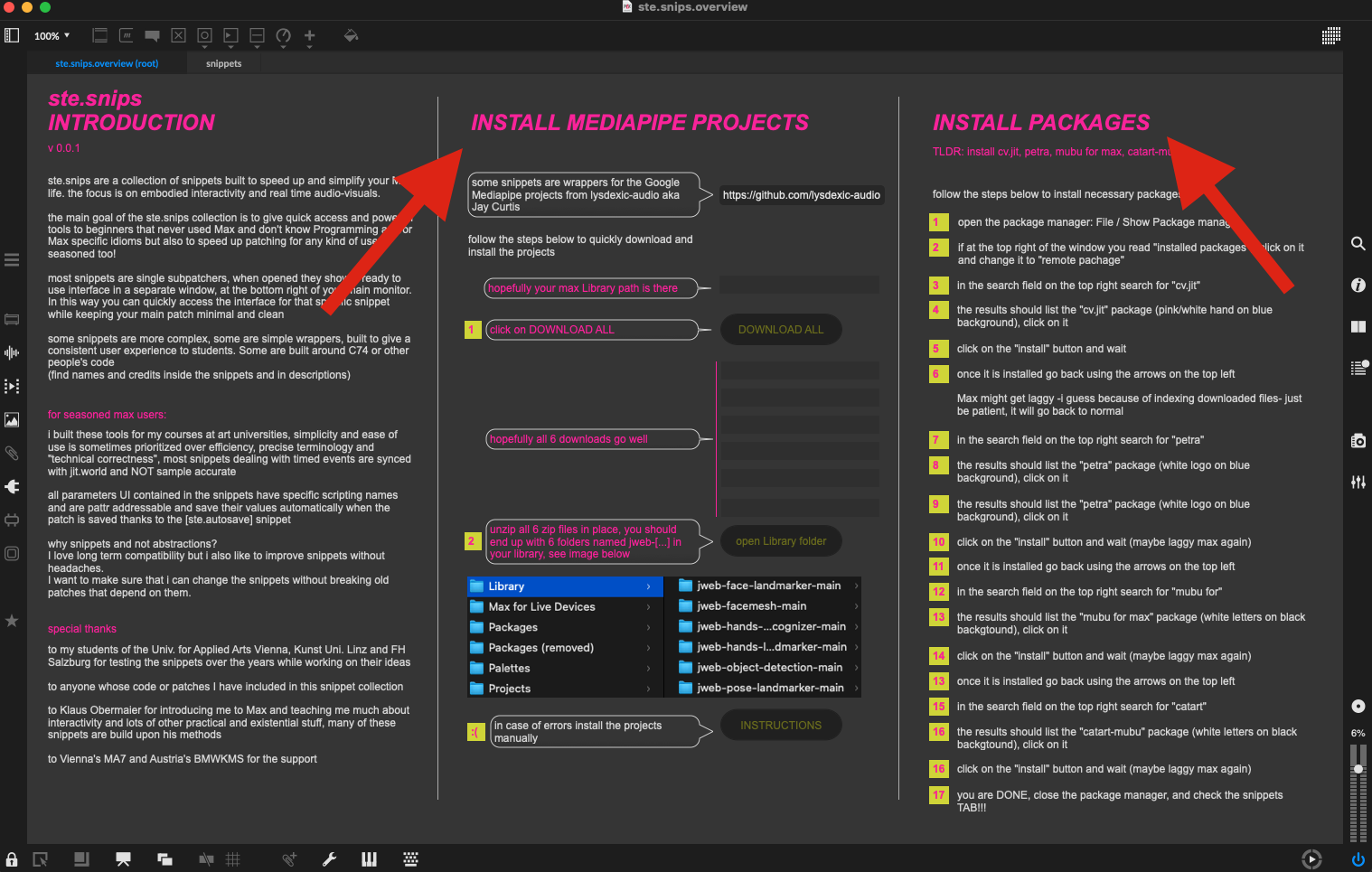This screenshot has width=1372, height=872.
Task: Toggle the patching/presentation layers icon
Action: tap(81, 859)
